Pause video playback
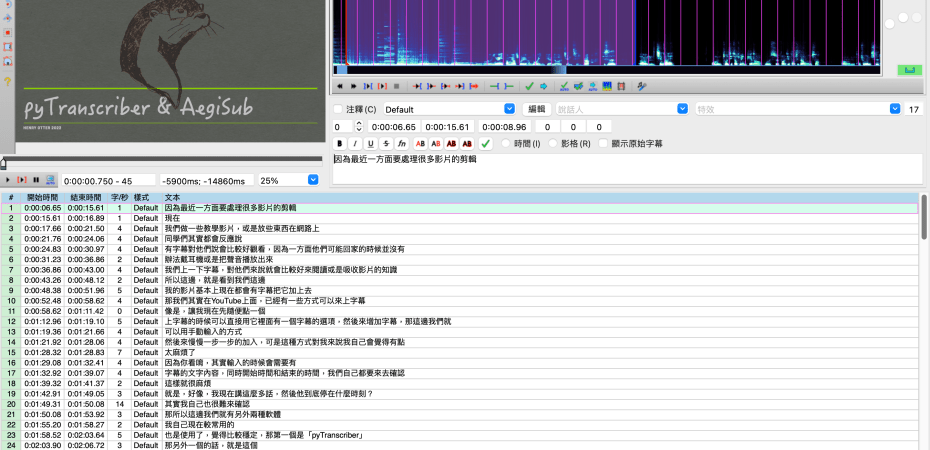Viewport: 930px width, 450px height. [35, 180]
